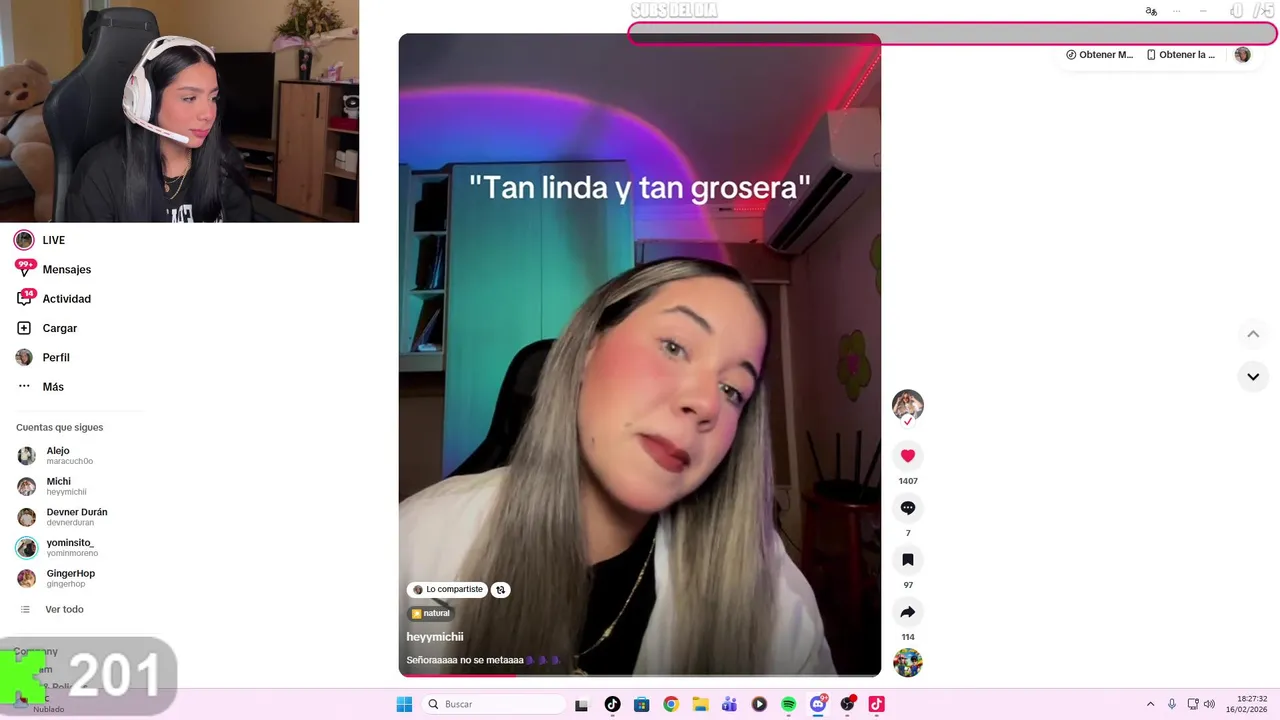Open red TikTok app in taskbar
This screenshot has height=720, width=1280.
(877, 705)
